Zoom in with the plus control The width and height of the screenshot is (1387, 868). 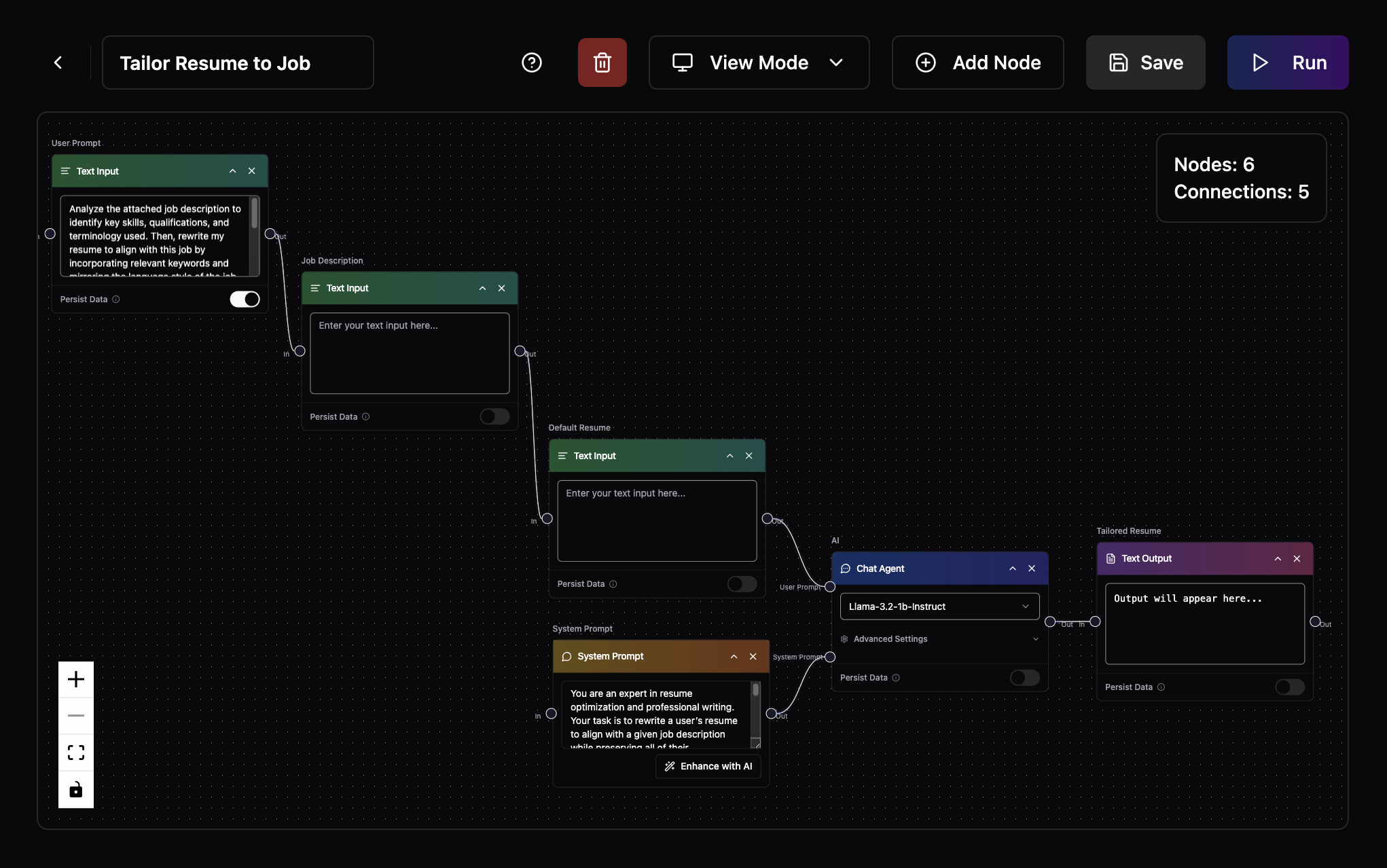pos(76,679)
